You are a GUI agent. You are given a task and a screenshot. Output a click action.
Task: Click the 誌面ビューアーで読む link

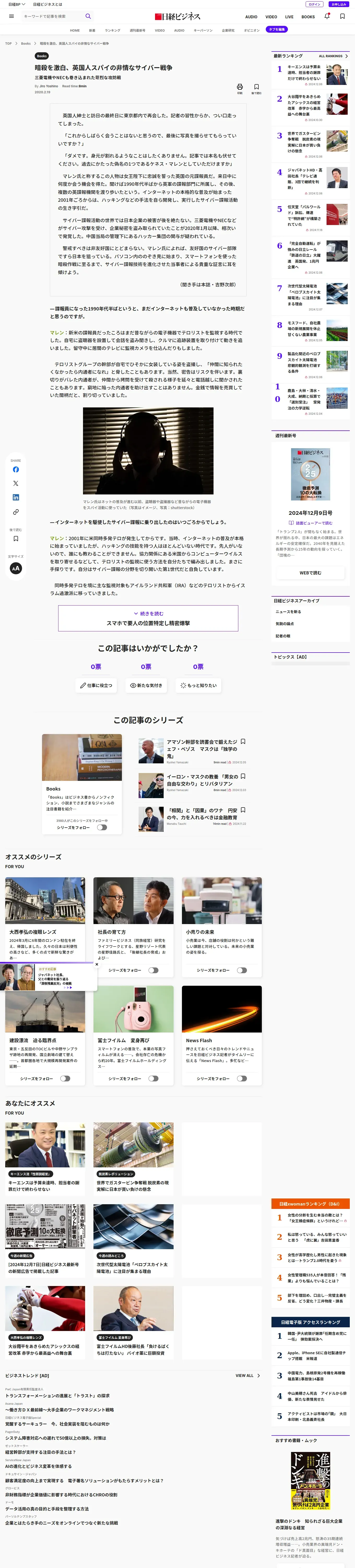point(311,523)
